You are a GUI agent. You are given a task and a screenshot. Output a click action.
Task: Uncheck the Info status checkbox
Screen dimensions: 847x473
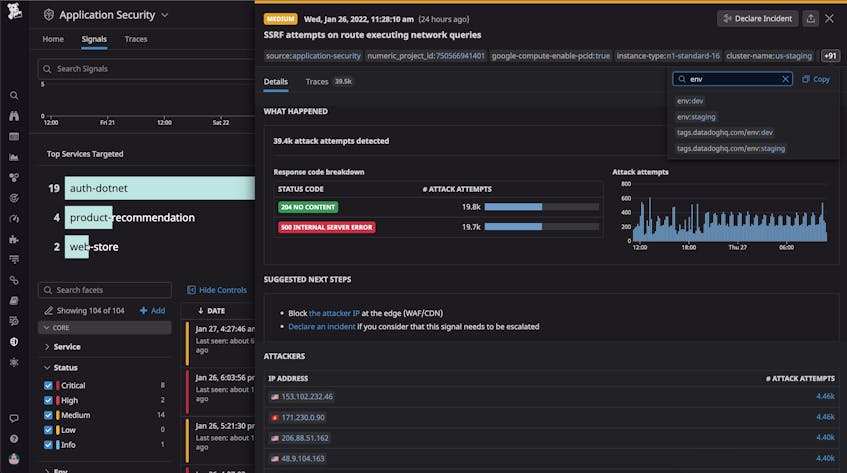(x=48, y=445)
